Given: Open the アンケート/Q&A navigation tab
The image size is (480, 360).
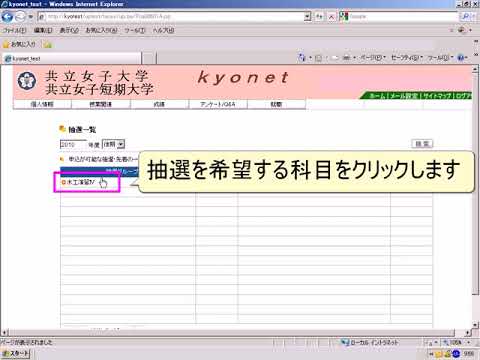Looking at the screenshot, I should [218, 104].
